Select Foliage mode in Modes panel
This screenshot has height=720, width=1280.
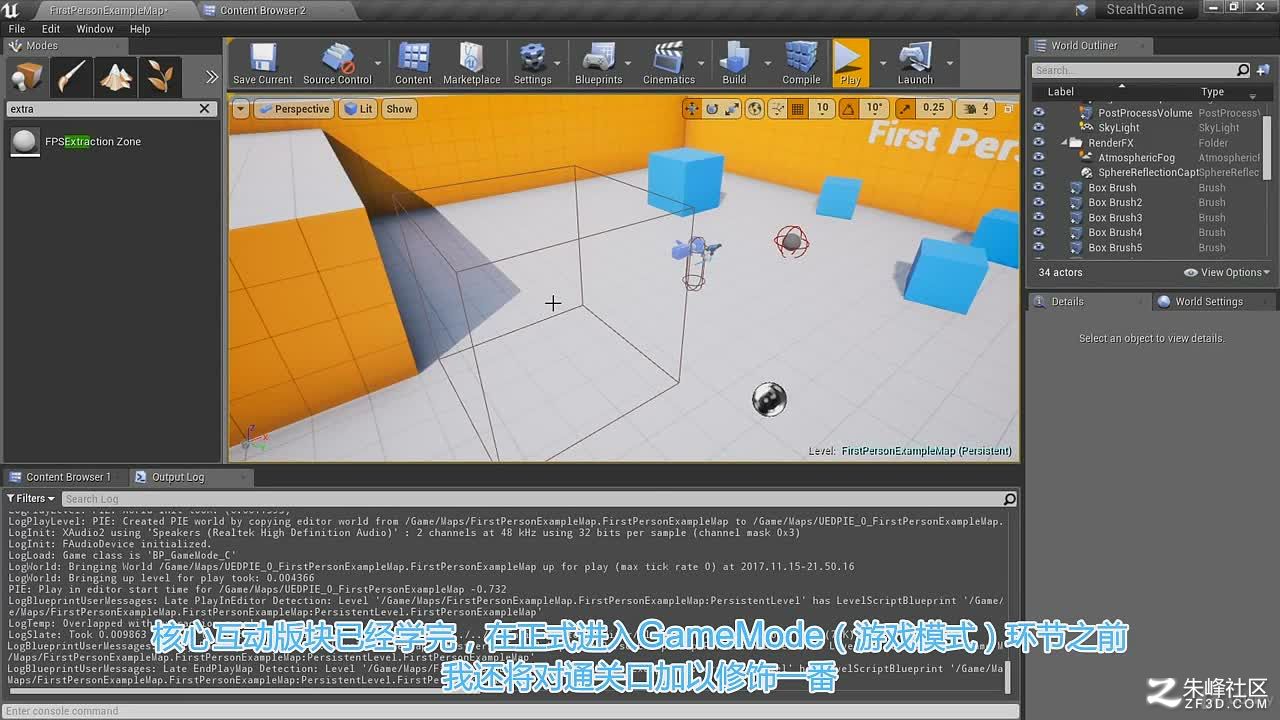pos(160,76)
